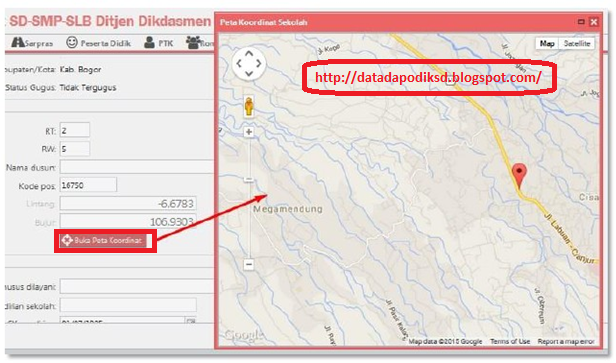Click the RT input field
This screenshot has height=363, width=616.
point(75,130)
